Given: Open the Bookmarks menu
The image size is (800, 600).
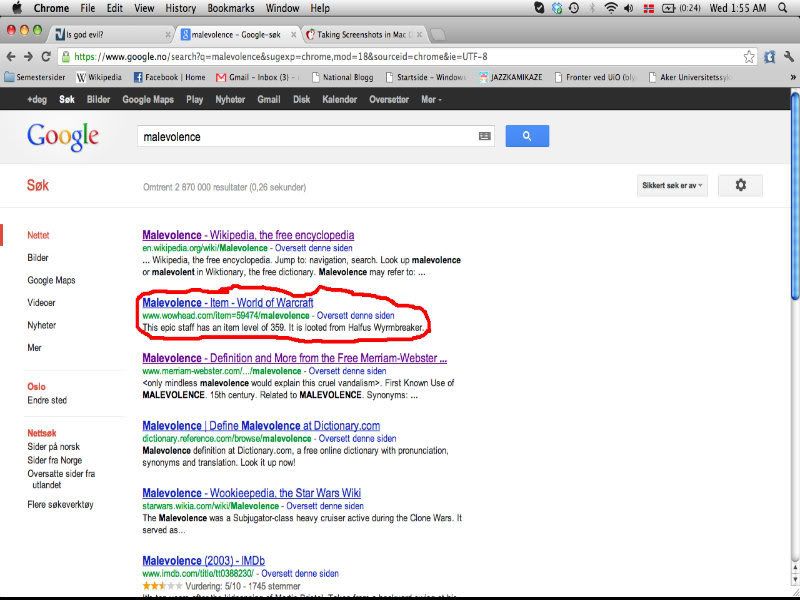Looking at the screenshot, I should [231, 8].
